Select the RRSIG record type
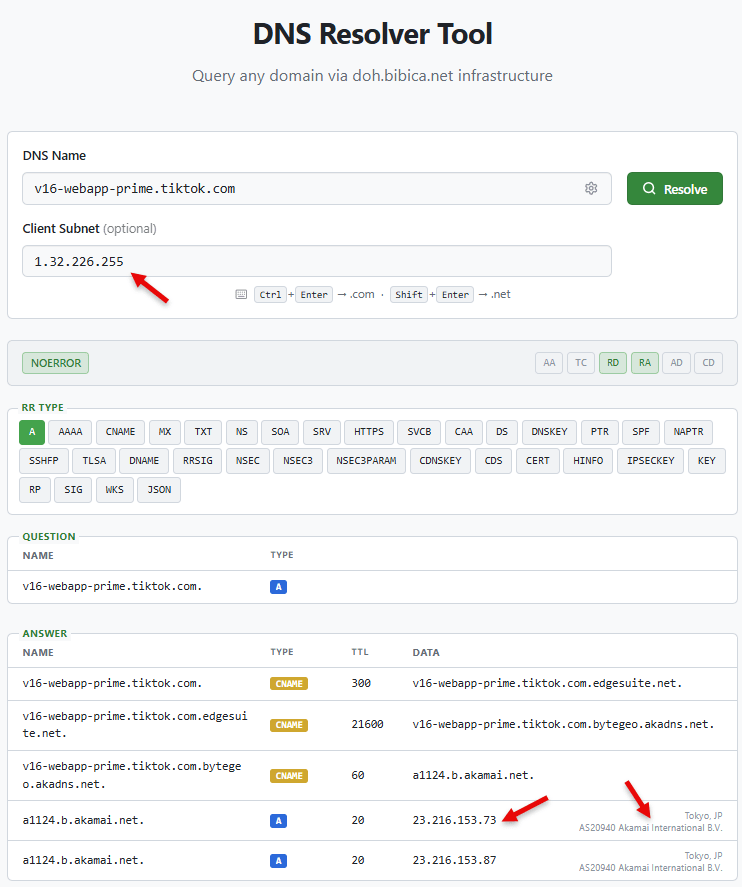 [197, 460]
